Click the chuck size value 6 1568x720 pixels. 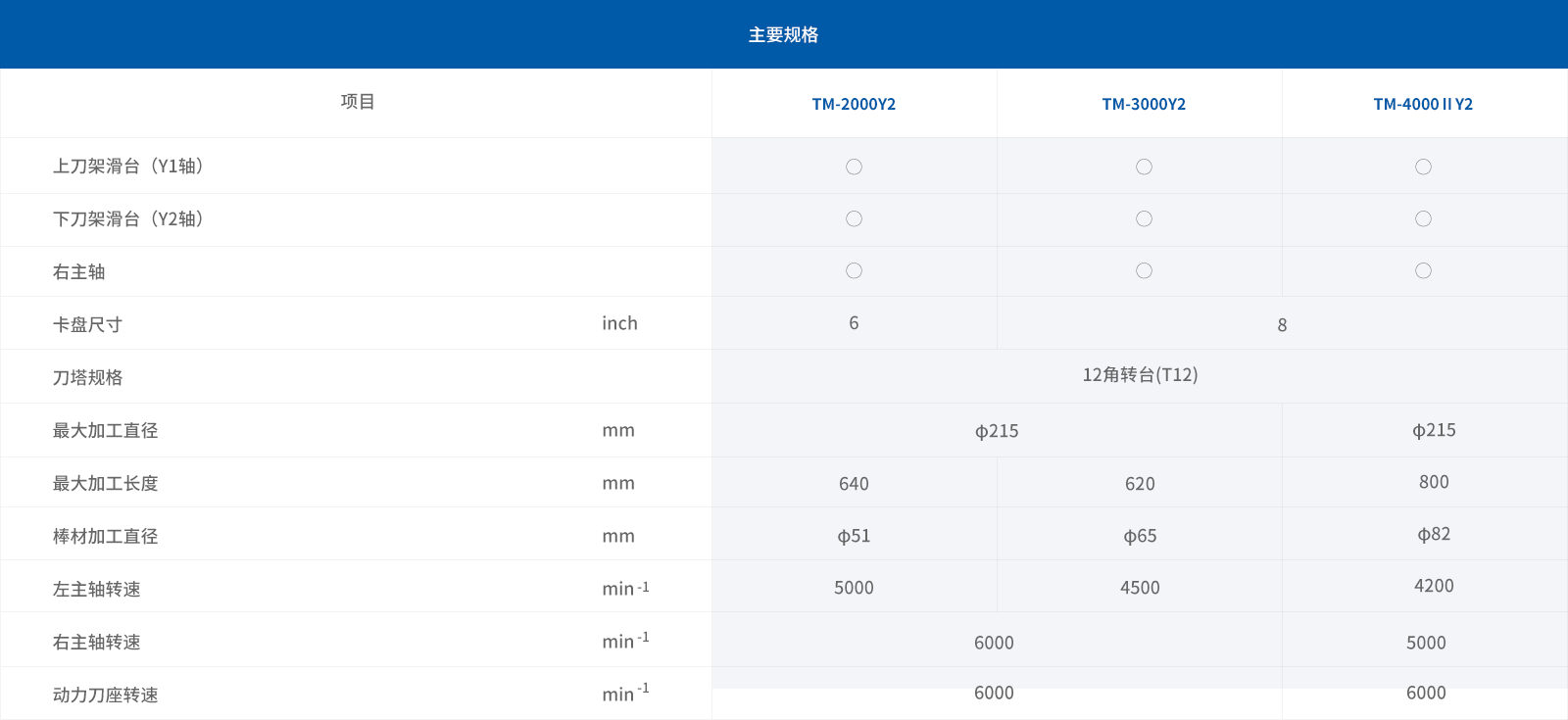pyautogui.click(x=854, y=323)
